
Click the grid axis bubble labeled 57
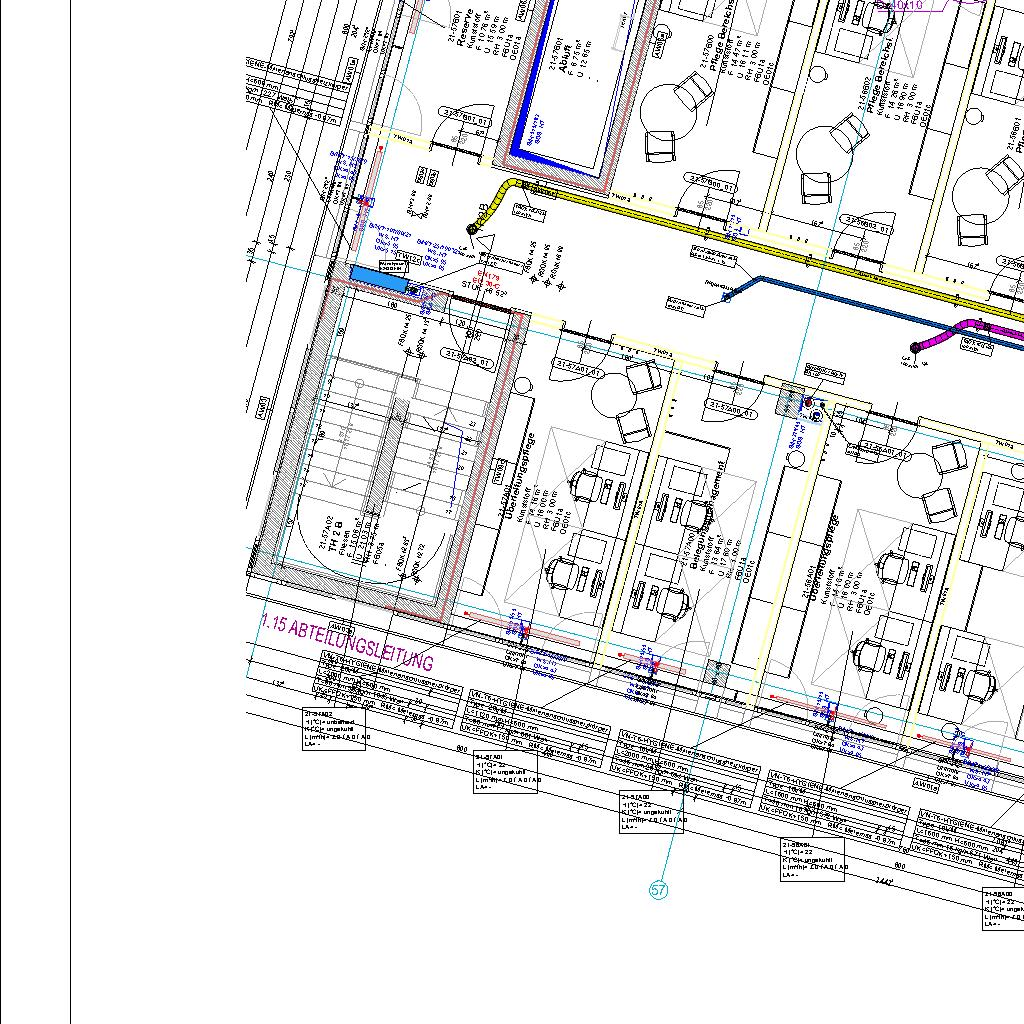click(658, 890)
